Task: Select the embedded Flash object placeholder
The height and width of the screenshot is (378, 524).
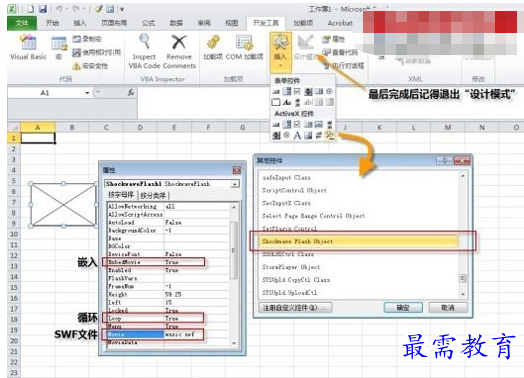Action: click(63, 205)
